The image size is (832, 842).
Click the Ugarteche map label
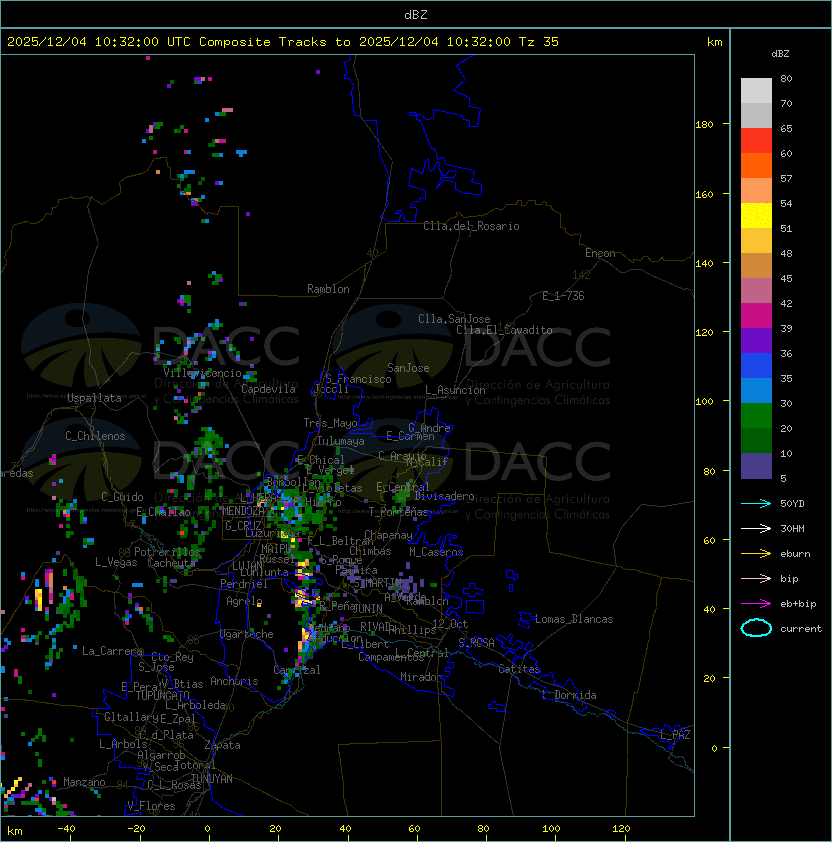[247, 635]
